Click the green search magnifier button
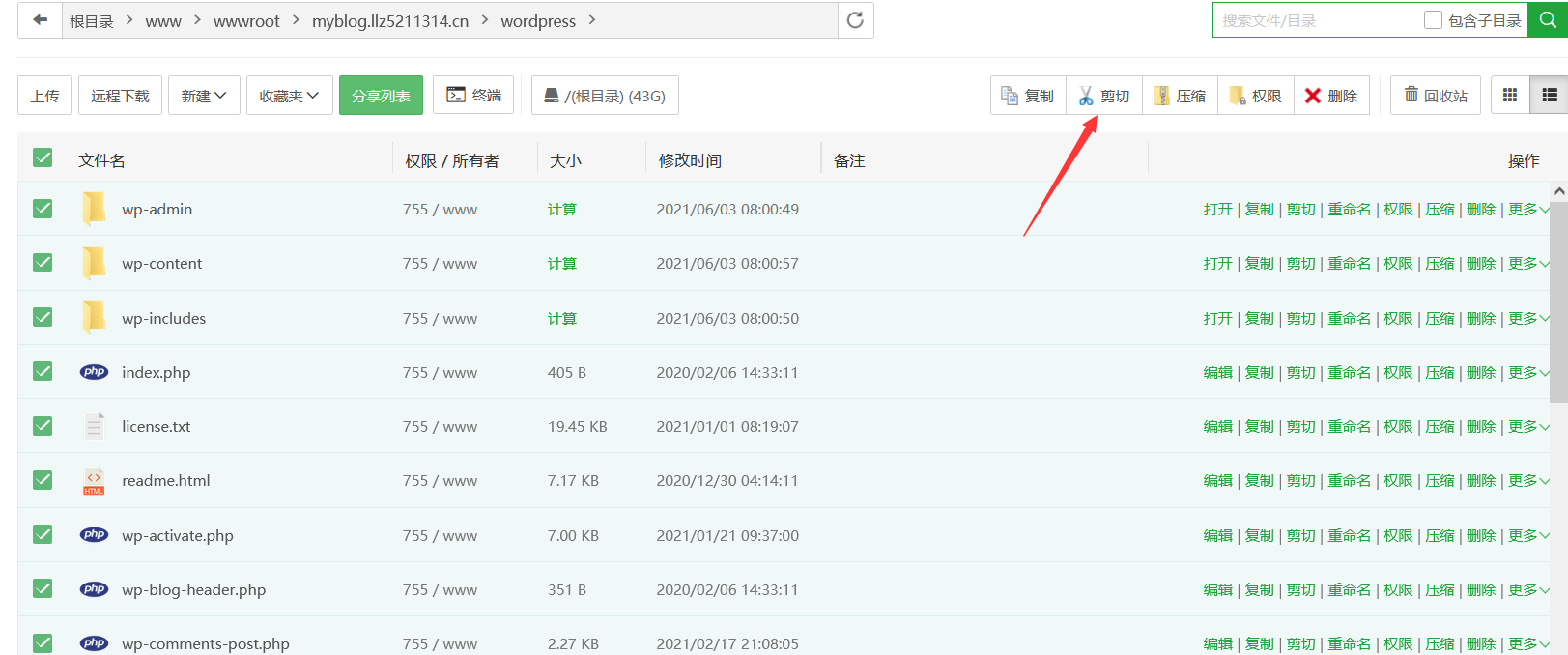Screen dimensions: 1568x655 [x=1548, y=20]
